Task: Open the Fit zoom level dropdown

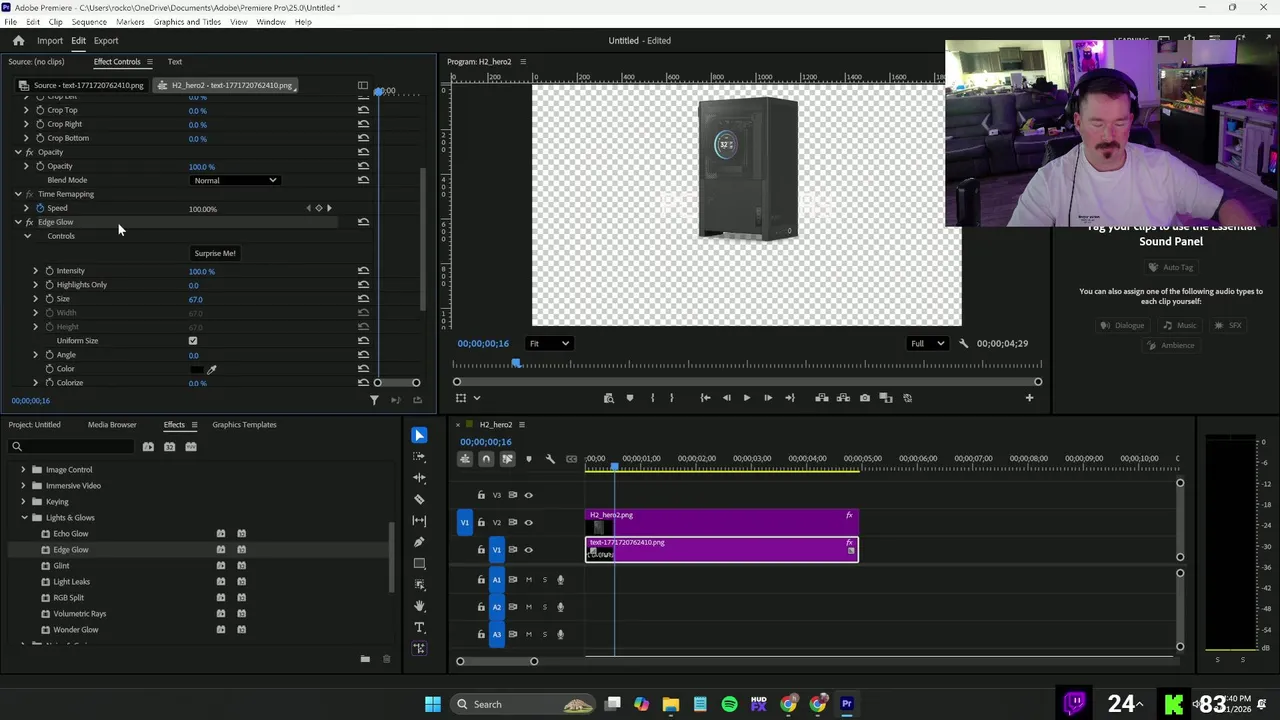Action: coord(549,343)
